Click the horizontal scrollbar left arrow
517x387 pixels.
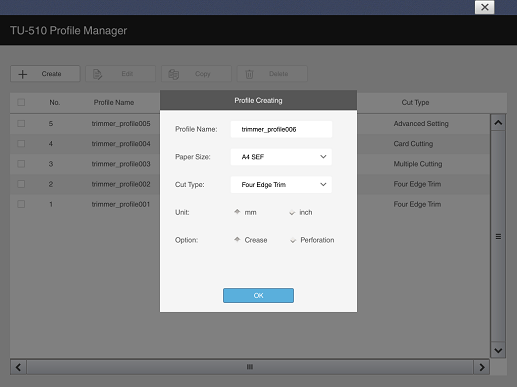18,367
